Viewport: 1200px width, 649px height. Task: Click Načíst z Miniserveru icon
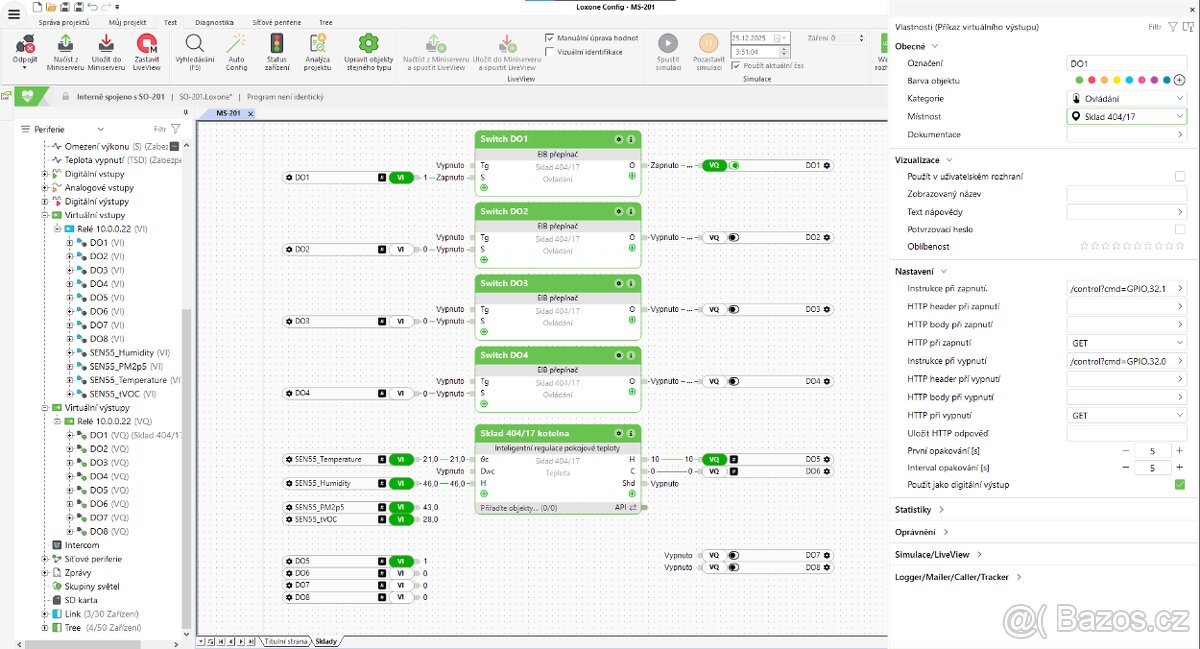pyautogui.click(x=65, y=44)
